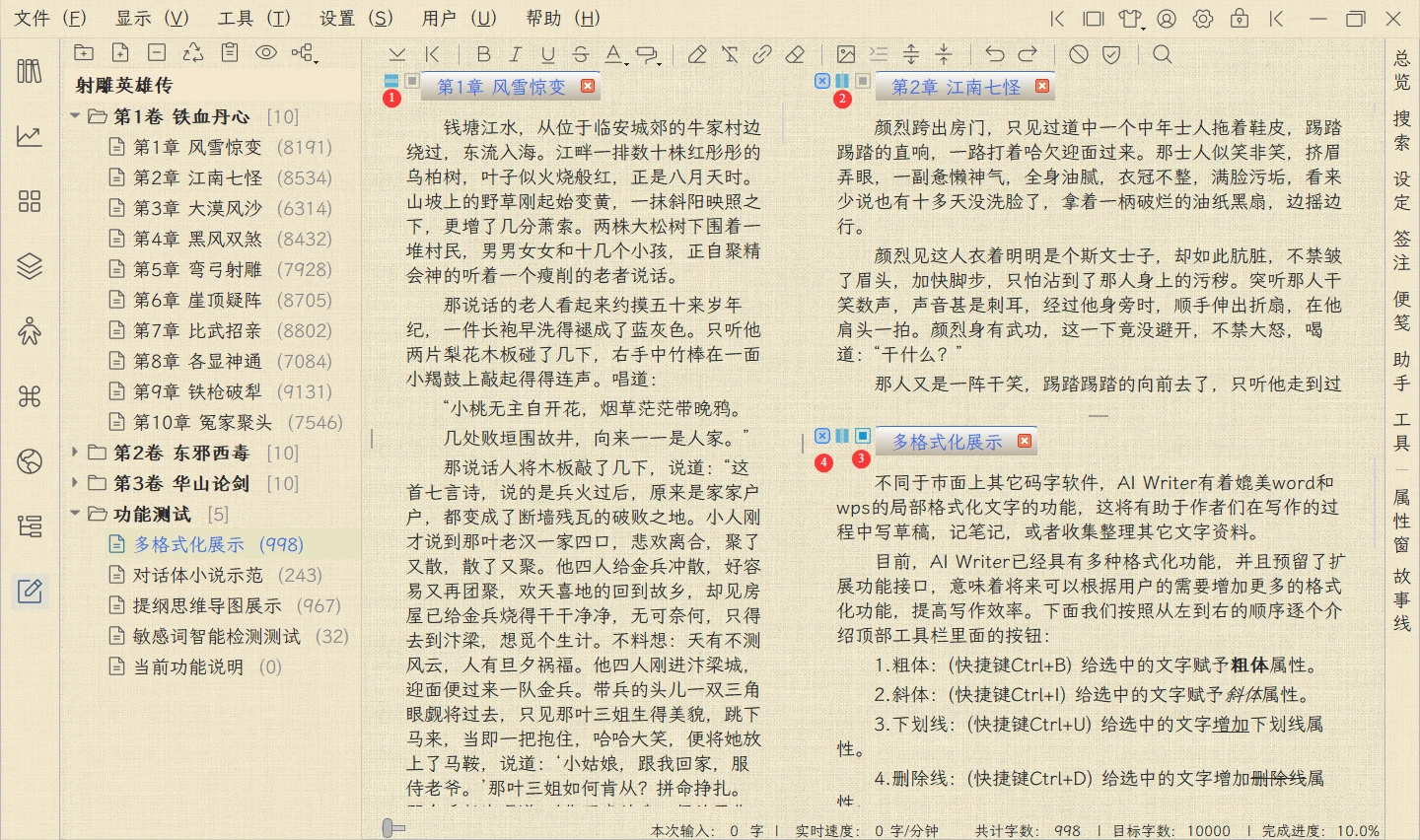Image resolution: width=1420 pixels, height=840 pixels.
Task: Toggle vertical split icon beside 第2章 tab
Action: [843, 81]
